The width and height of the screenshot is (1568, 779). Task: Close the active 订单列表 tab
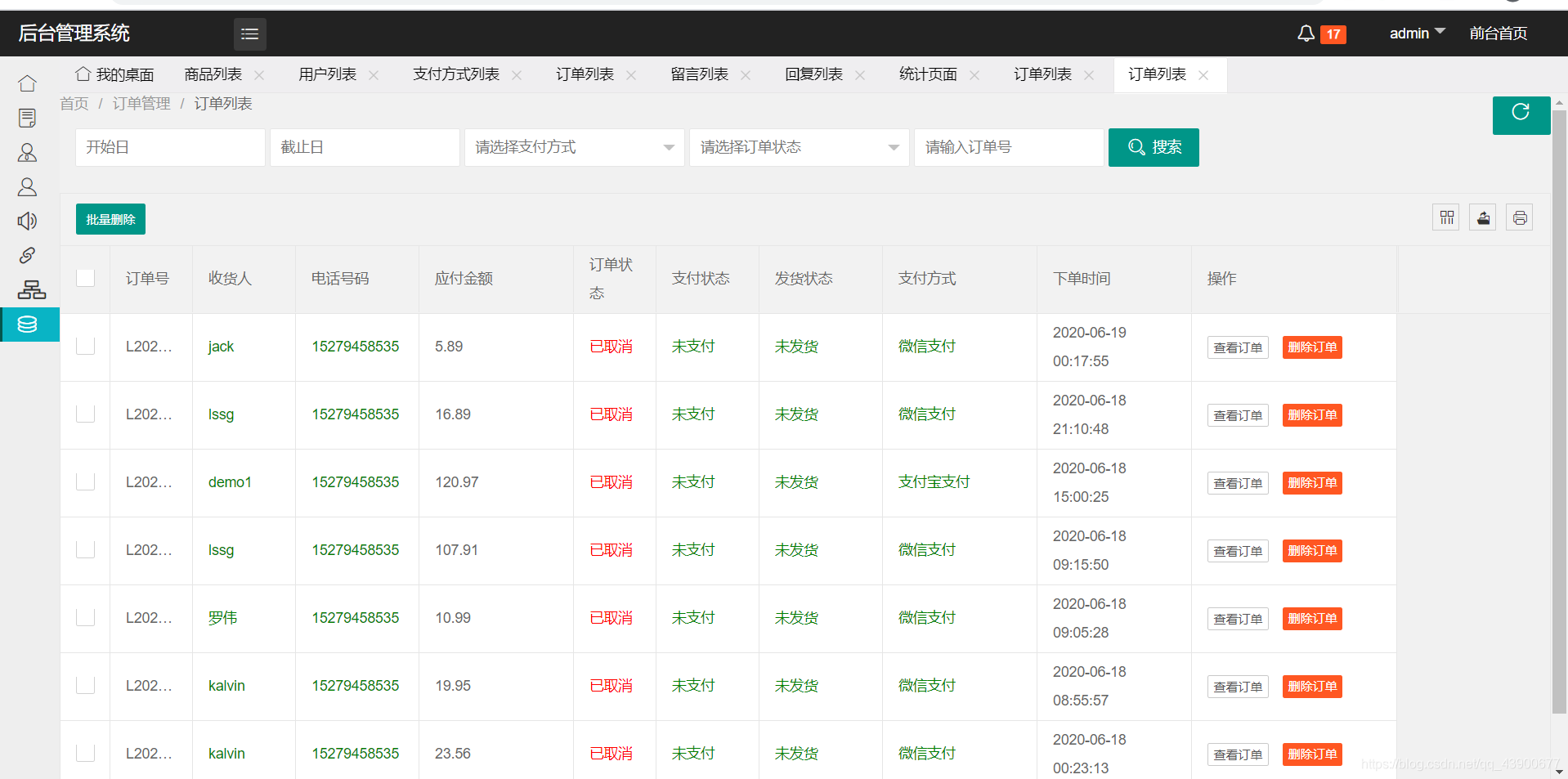[x=1203, y=75]
